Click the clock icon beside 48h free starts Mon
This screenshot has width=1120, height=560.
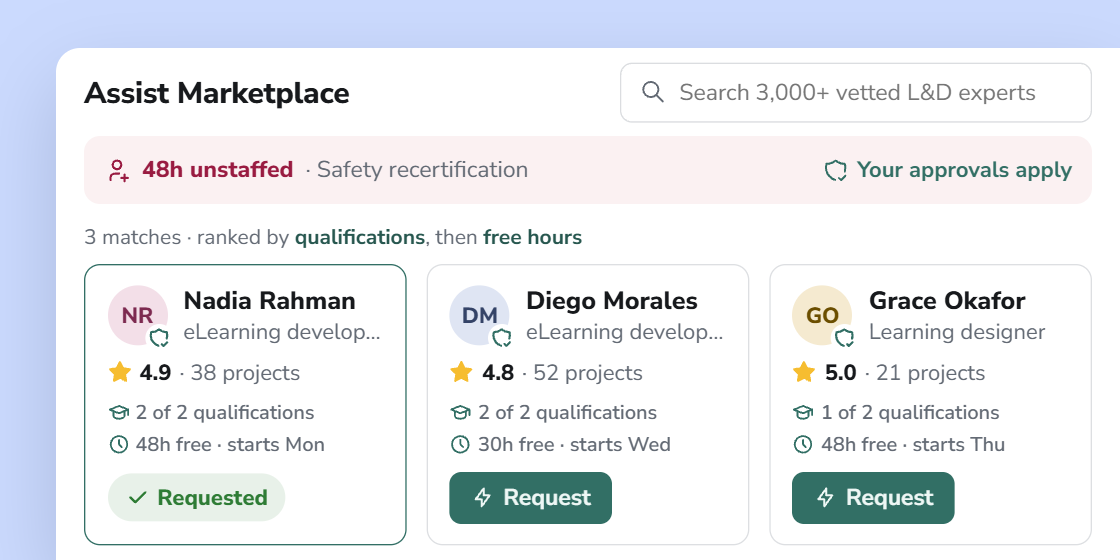click(x=118, y=444)
